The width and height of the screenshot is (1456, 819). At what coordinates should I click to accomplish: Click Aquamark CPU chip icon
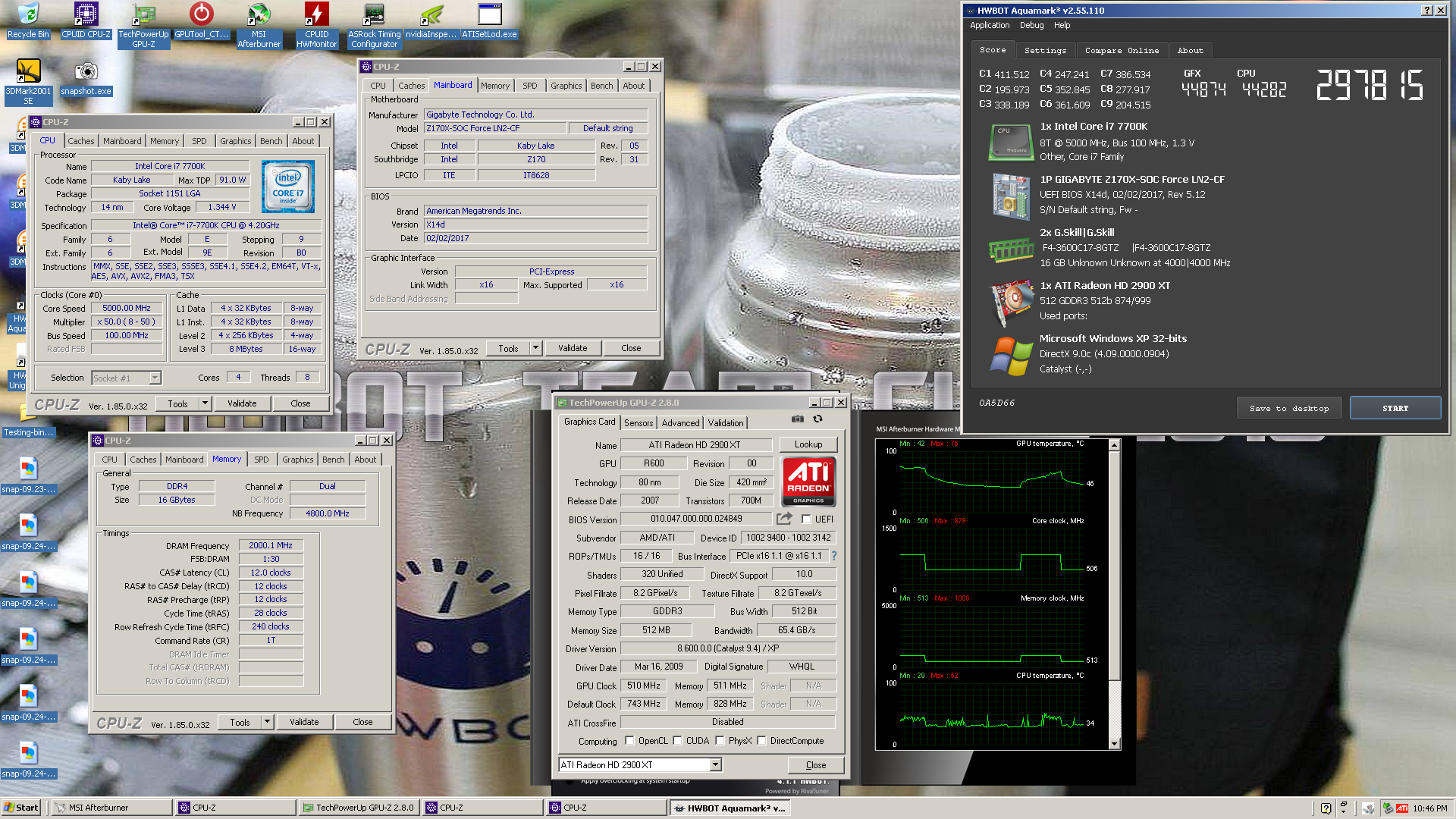click(x=1011, y=142)
